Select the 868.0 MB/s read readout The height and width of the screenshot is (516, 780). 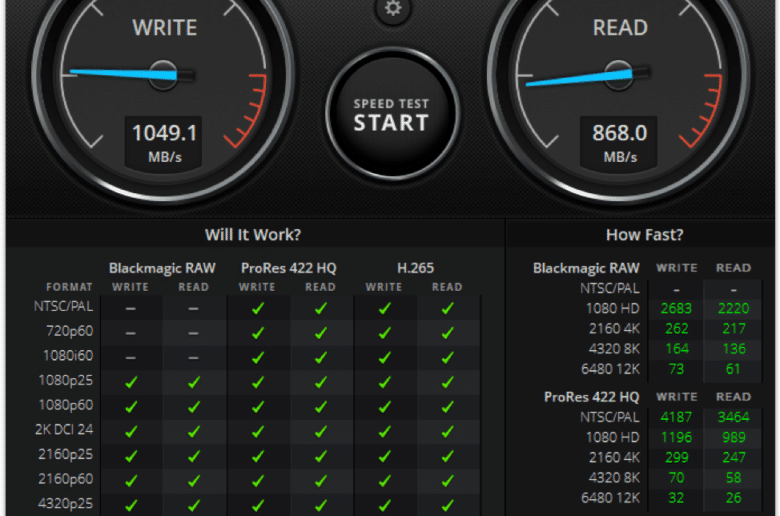[619, 143]
